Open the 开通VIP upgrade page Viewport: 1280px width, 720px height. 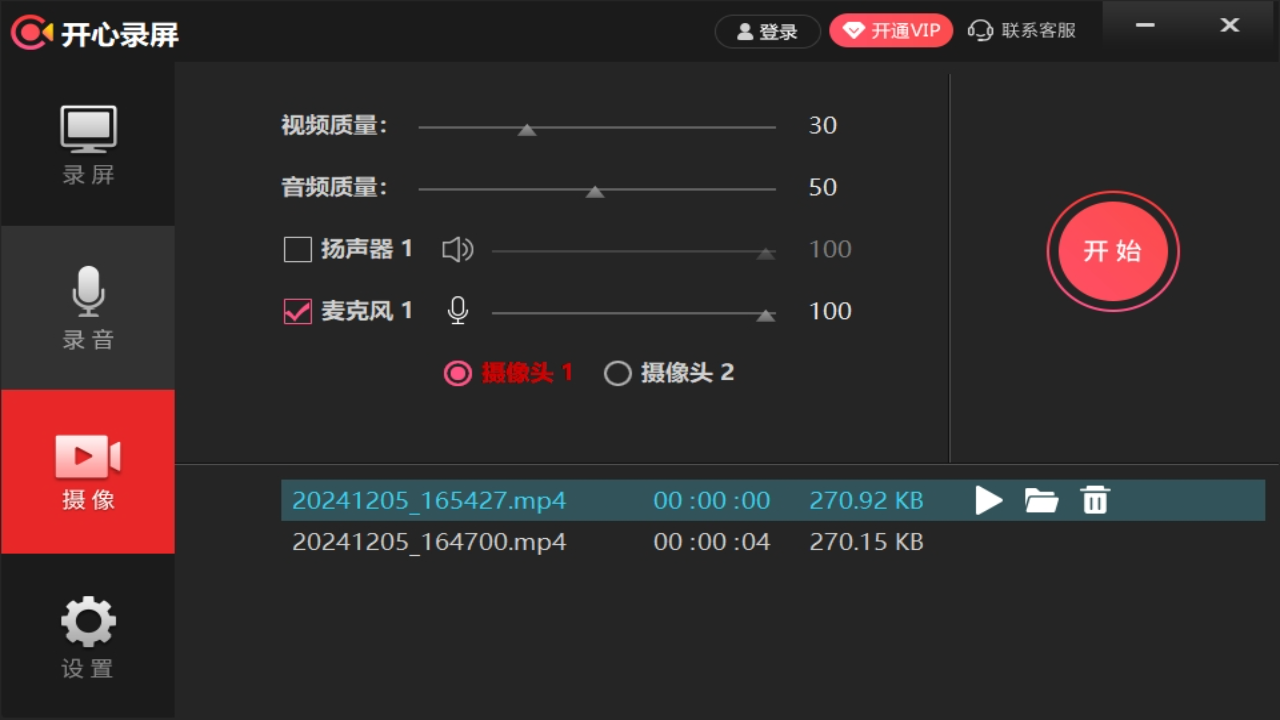pos(890,30)
